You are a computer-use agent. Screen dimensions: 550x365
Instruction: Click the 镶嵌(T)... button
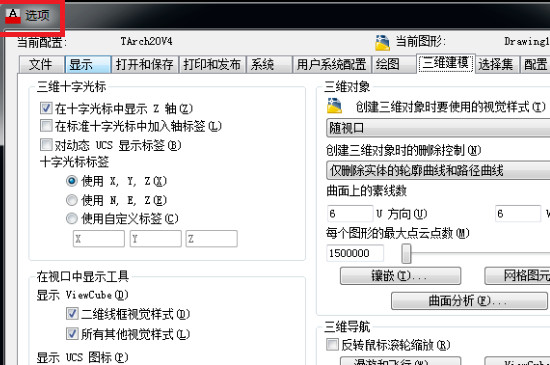pos(400,276)
